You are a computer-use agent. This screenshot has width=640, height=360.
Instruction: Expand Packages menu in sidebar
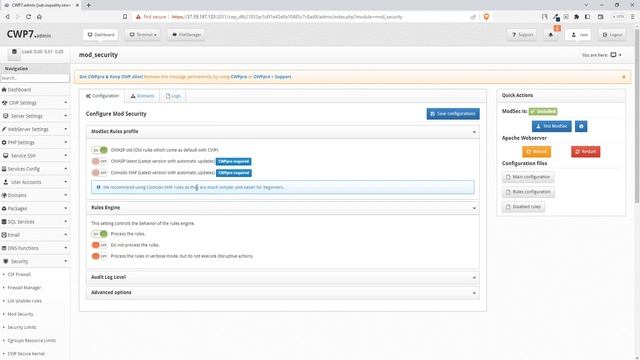click(35, 209)
